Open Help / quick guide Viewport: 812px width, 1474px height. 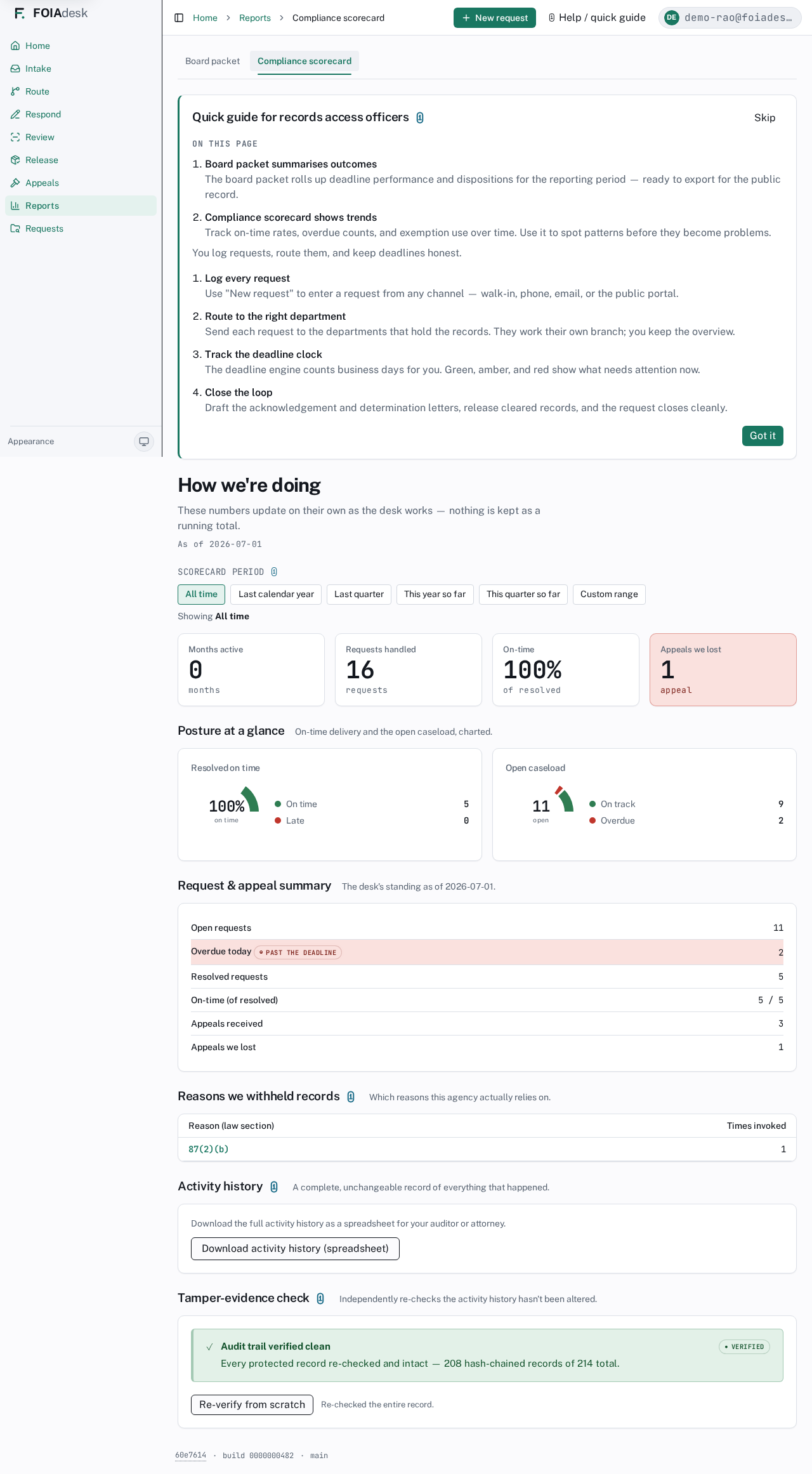tap(597, 18)
